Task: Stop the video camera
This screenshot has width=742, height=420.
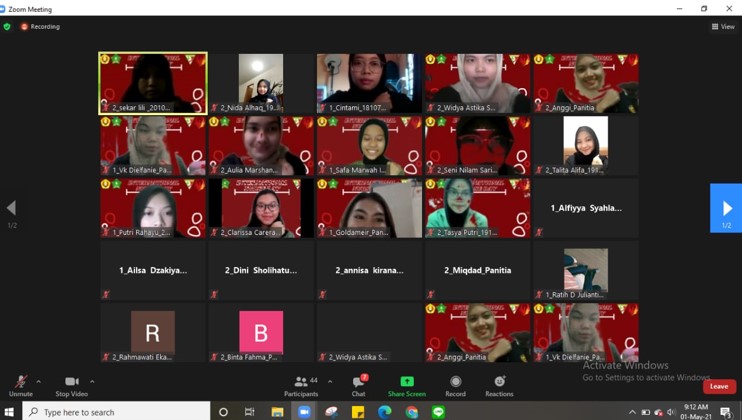Action: (x=71, y=382)
